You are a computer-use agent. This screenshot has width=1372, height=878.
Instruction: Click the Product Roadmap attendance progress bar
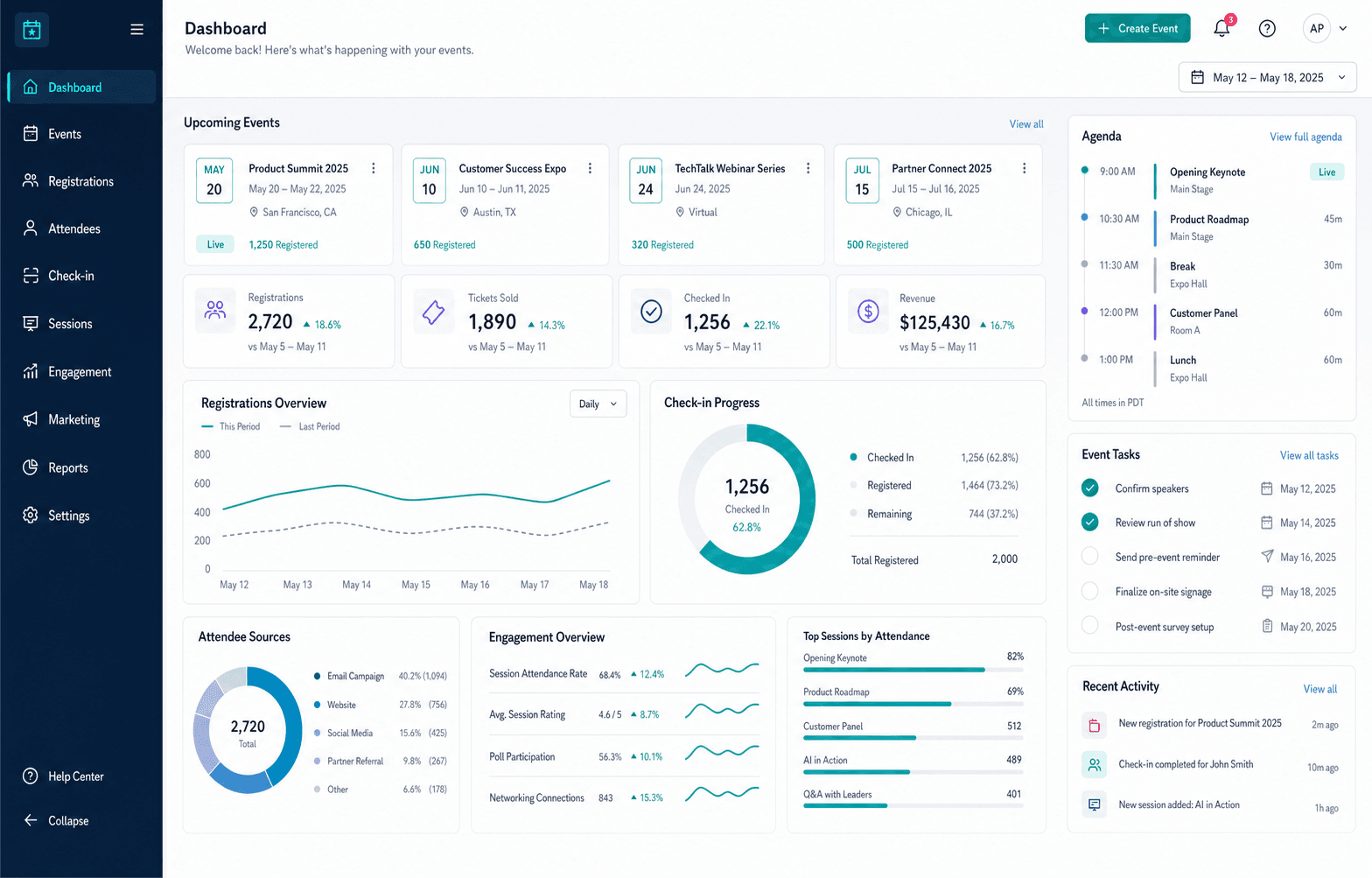[913, 704]
